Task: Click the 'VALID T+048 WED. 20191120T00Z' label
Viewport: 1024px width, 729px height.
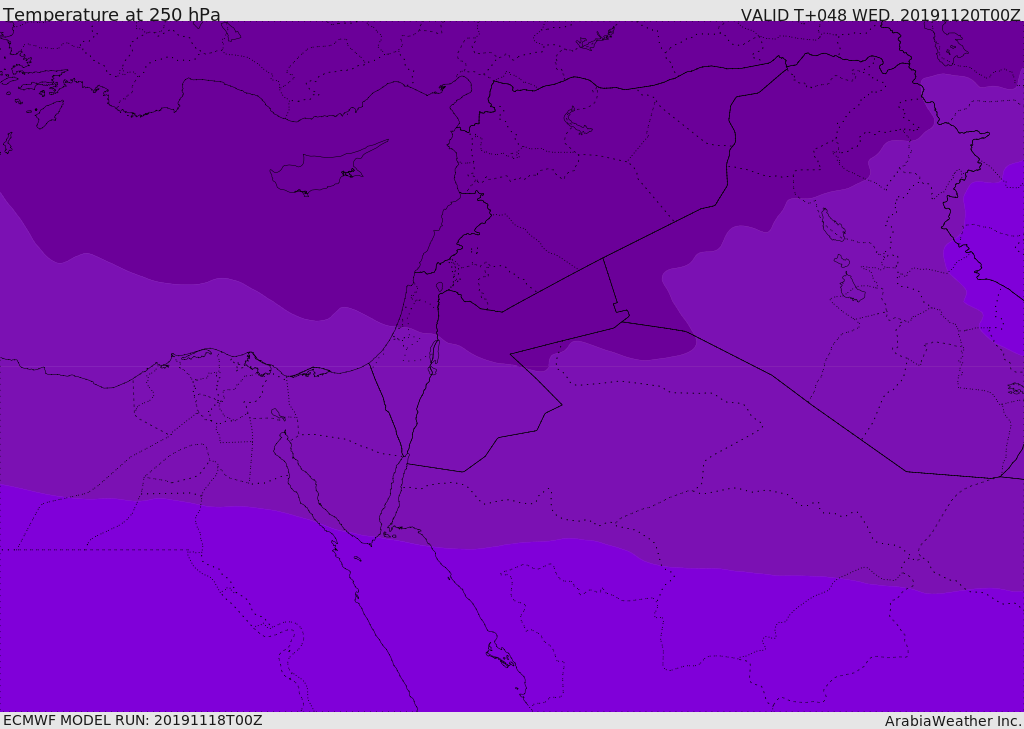Action: (x=880, y=15)
